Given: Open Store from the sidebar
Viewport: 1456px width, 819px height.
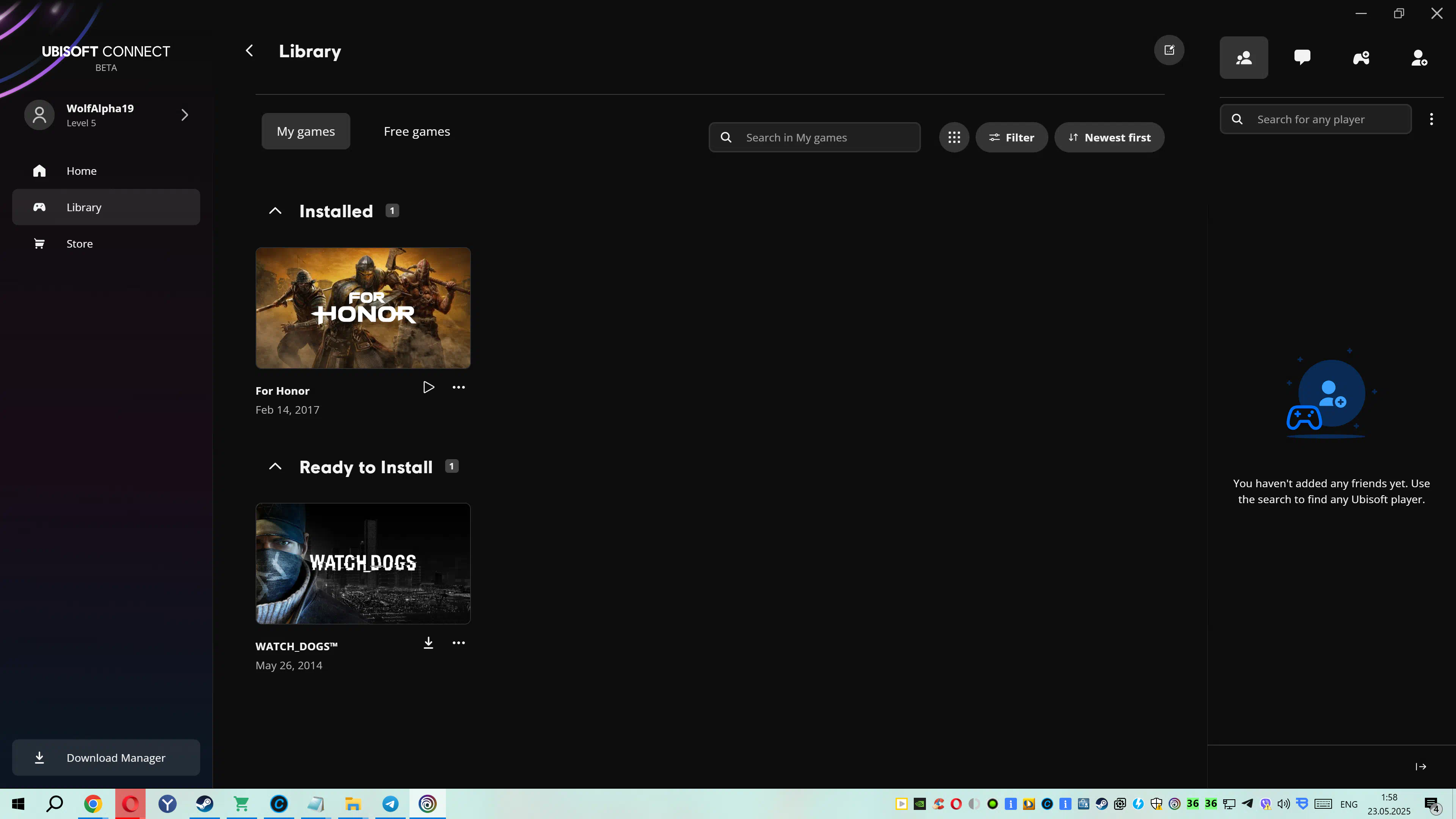Looking at the screenshot, I should pos(106,243).
